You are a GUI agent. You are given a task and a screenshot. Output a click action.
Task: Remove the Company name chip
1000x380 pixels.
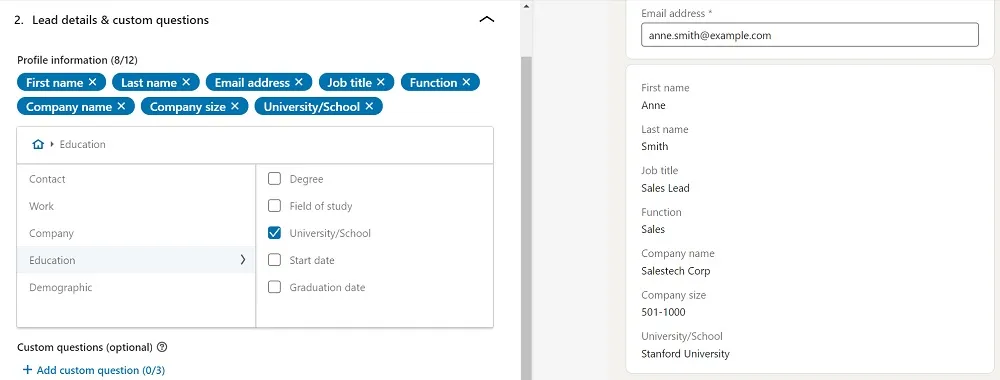[121, 106]
